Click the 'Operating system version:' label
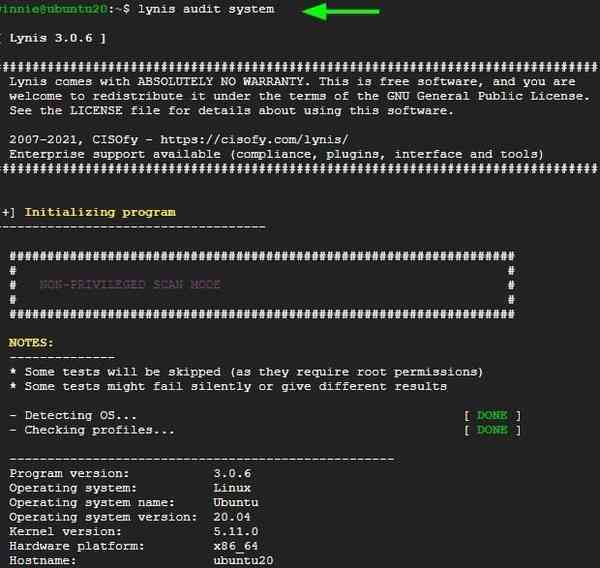Image resolution: width=600 pixels, height=568 pixels. [x=103, y=517]
